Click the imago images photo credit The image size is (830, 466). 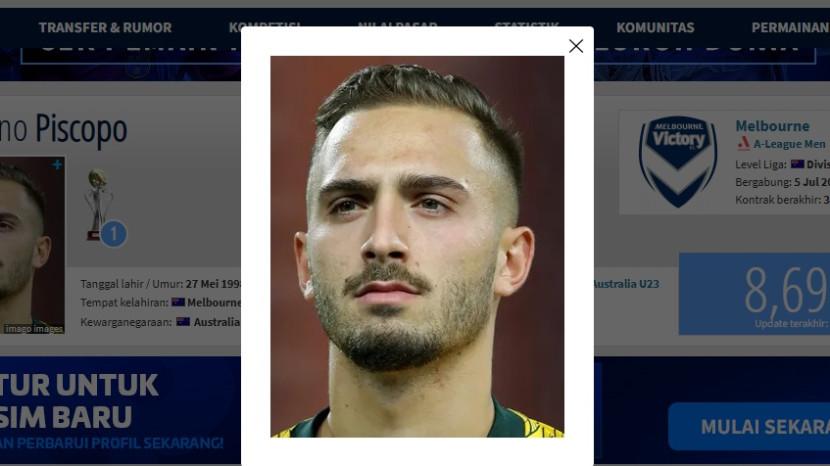coord(33,329)
